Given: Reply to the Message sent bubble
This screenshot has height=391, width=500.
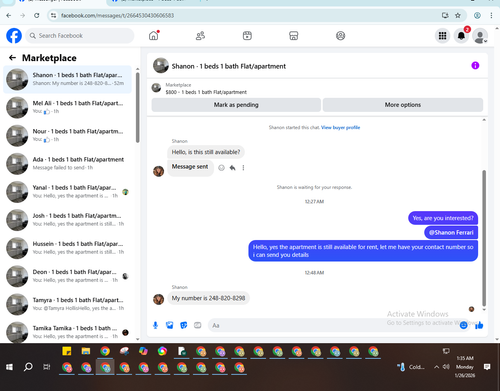Looking at the screenshot, I should point(232,168).
